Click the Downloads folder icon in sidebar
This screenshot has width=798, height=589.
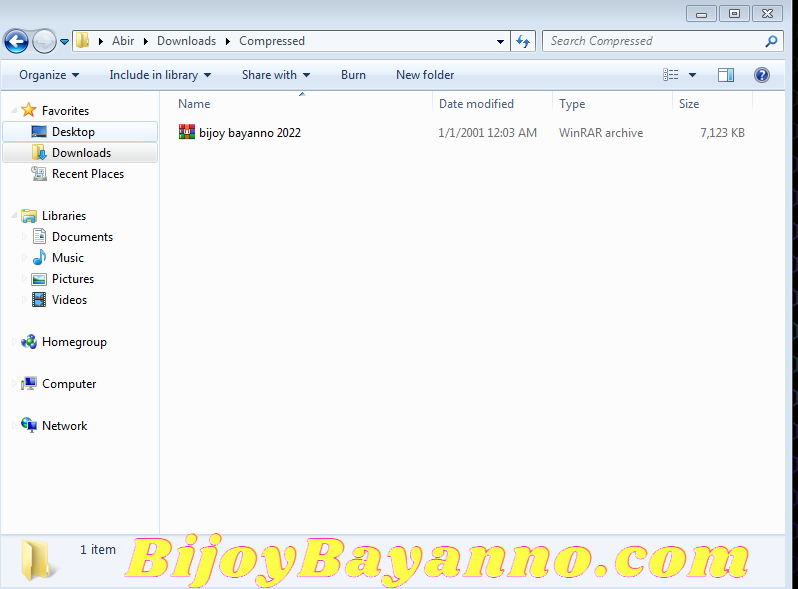pyautogui.click(x=39, y=152)
